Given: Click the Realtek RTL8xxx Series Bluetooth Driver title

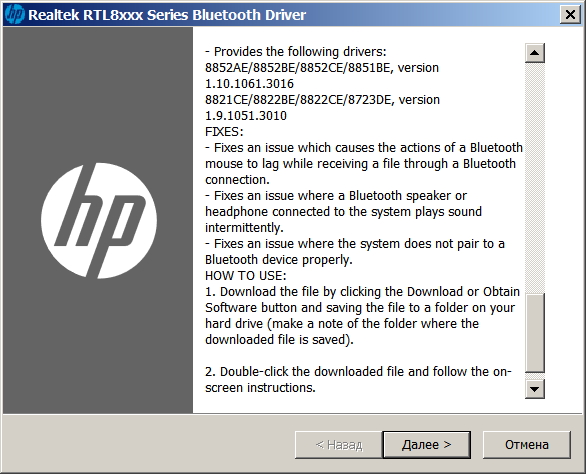Looking at the screenshot, I should click(x=167, y=15).
